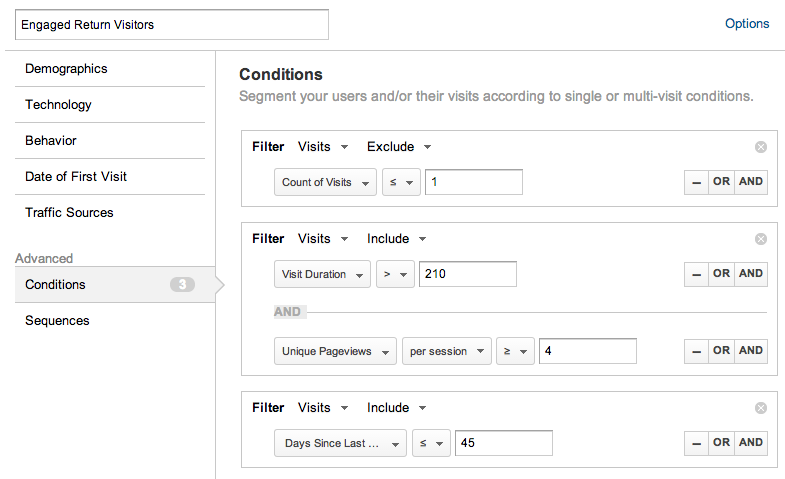The width and height of the screenshot is (785, 479).
Task: Click minus button on Unique Pageviews row
Action: coord(695,351)
